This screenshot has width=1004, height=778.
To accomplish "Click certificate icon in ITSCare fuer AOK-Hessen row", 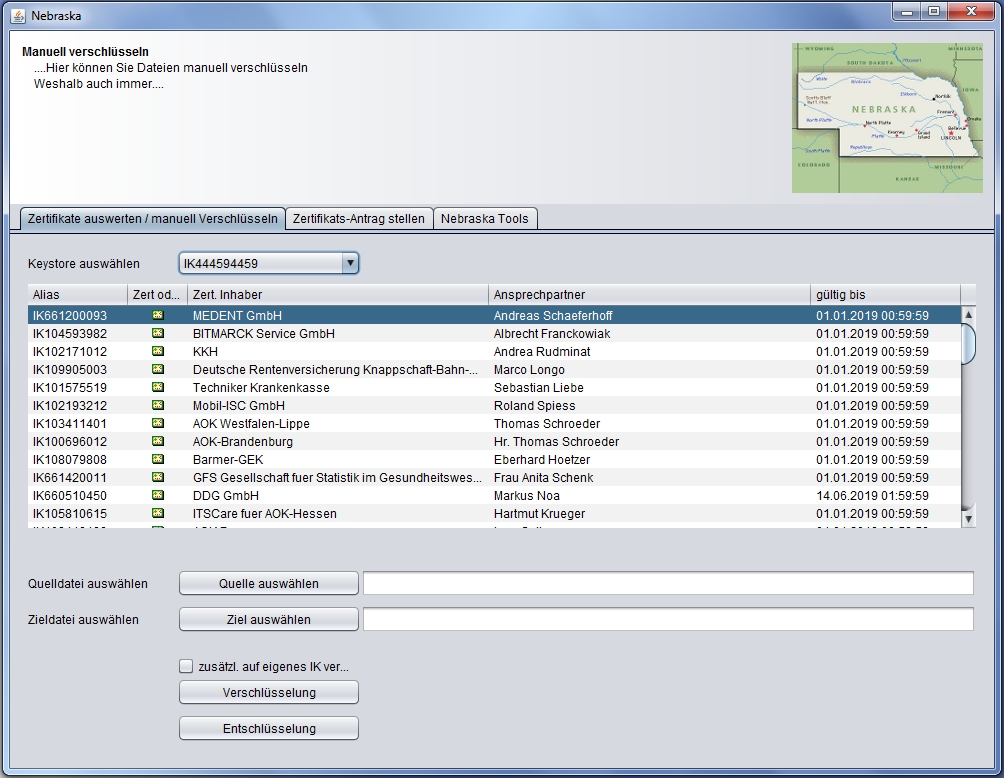I will [x=158, y=513].
